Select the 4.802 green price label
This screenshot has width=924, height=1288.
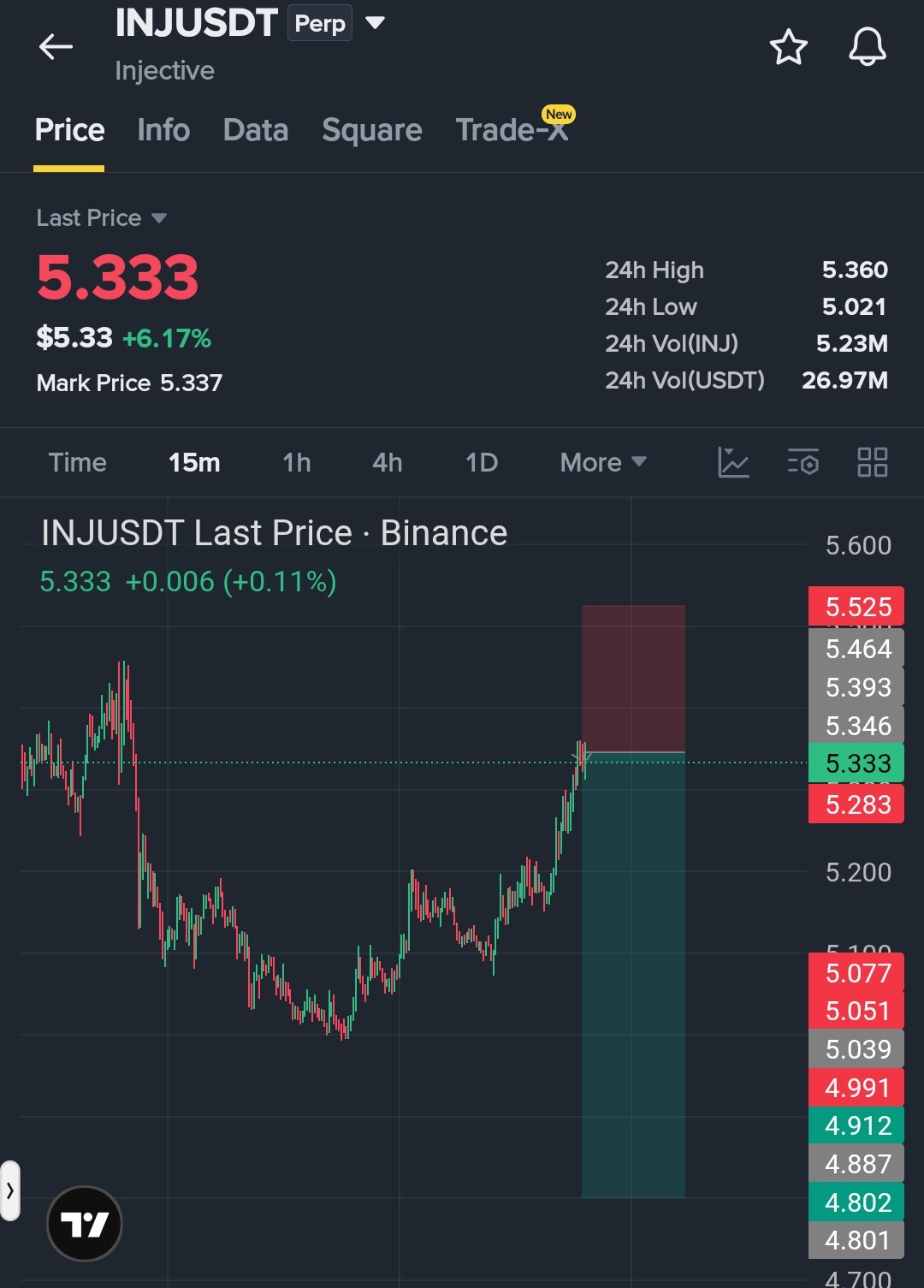(x=856, y=1202)
